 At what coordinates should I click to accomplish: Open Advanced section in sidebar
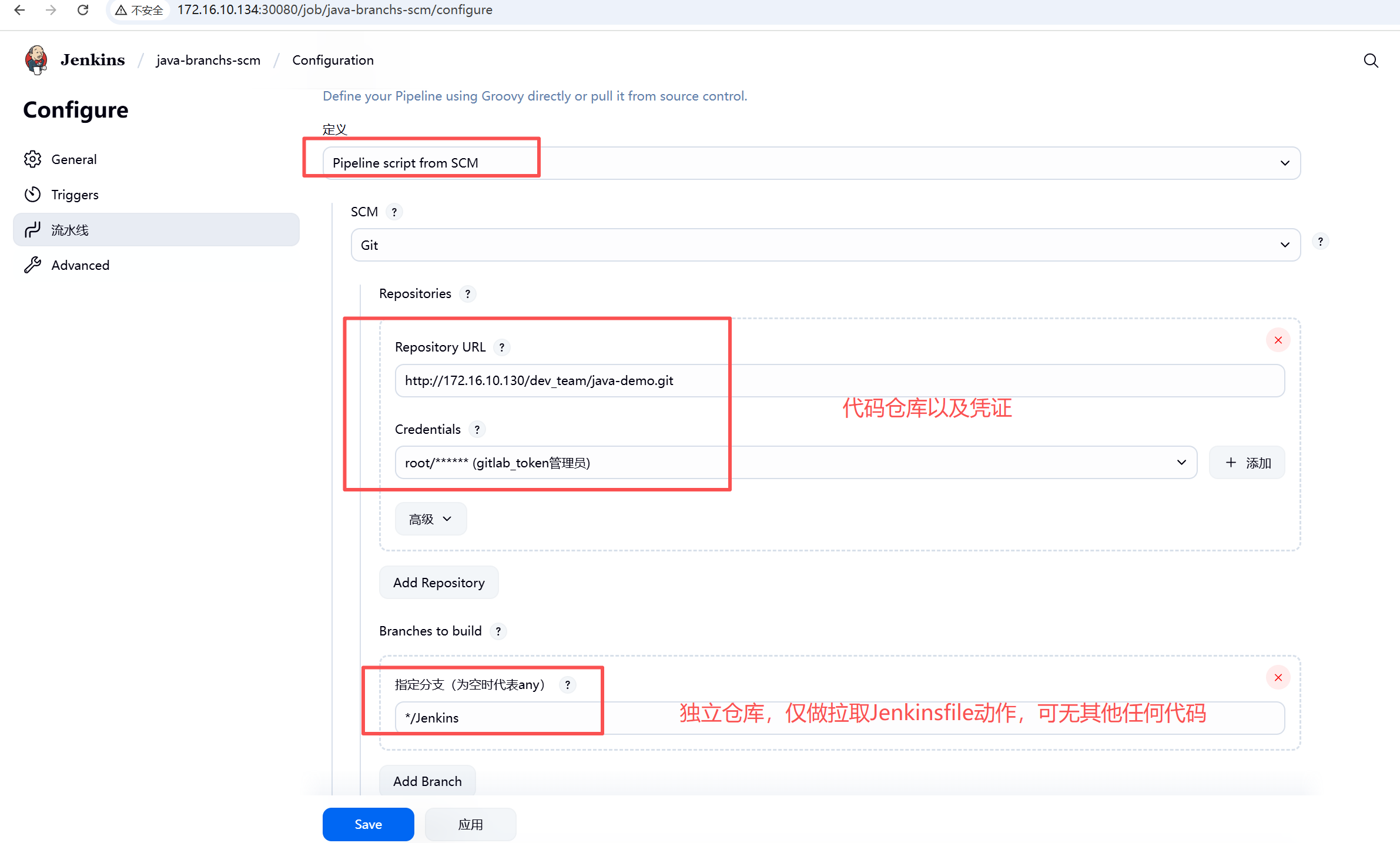80,265
